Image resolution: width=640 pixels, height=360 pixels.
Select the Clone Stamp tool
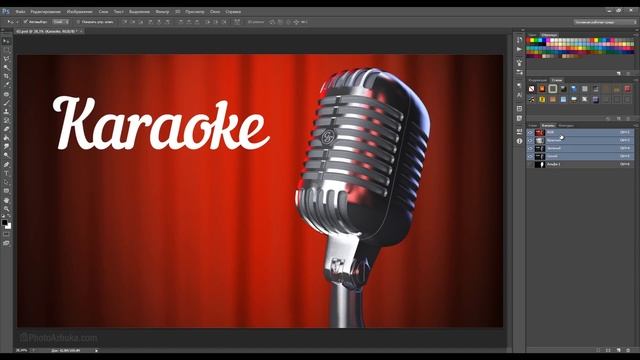pyautogui.click(x=6, y=111)
